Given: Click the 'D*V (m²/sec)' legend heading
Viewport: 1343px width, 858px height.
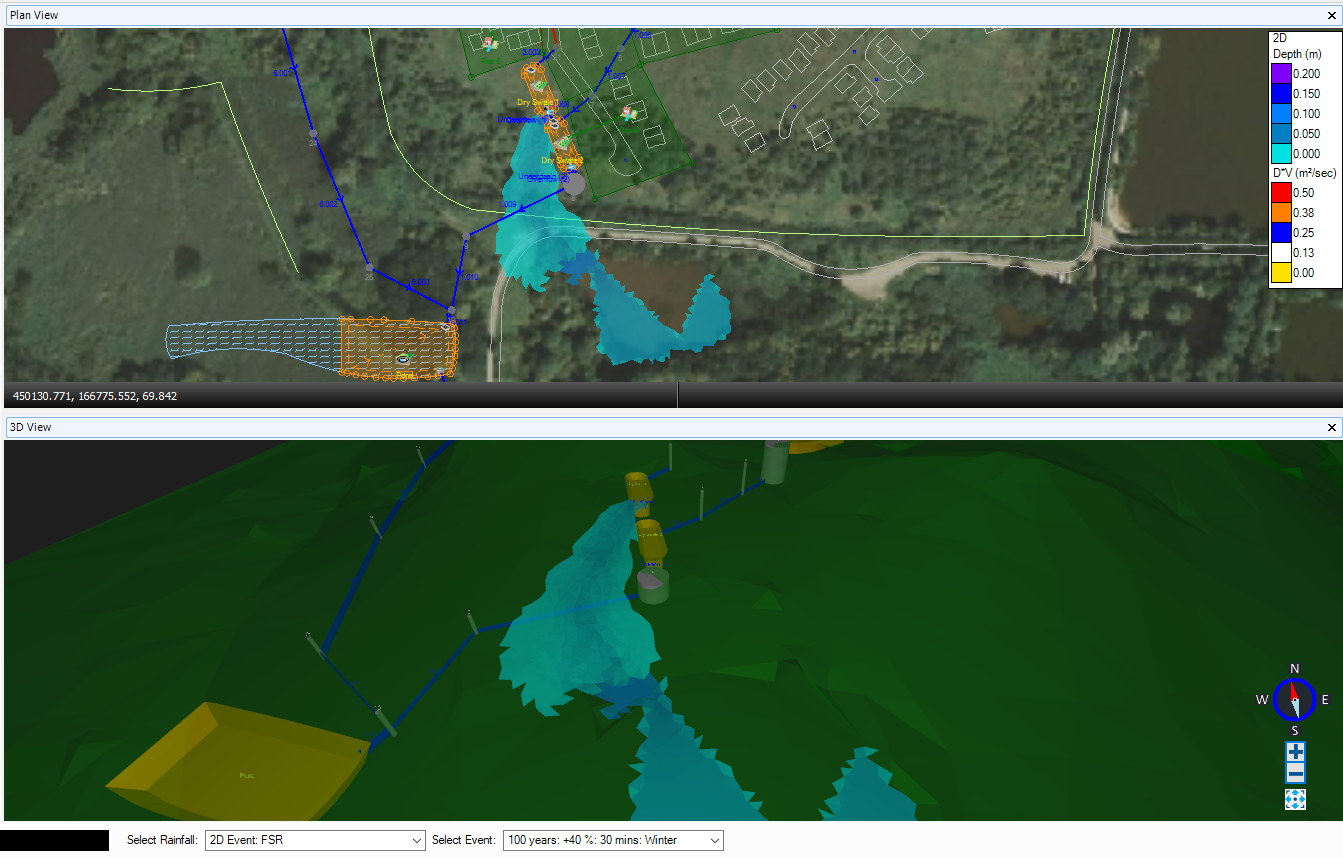Looking at the screenshot, I should click(x=1305, y=173).
